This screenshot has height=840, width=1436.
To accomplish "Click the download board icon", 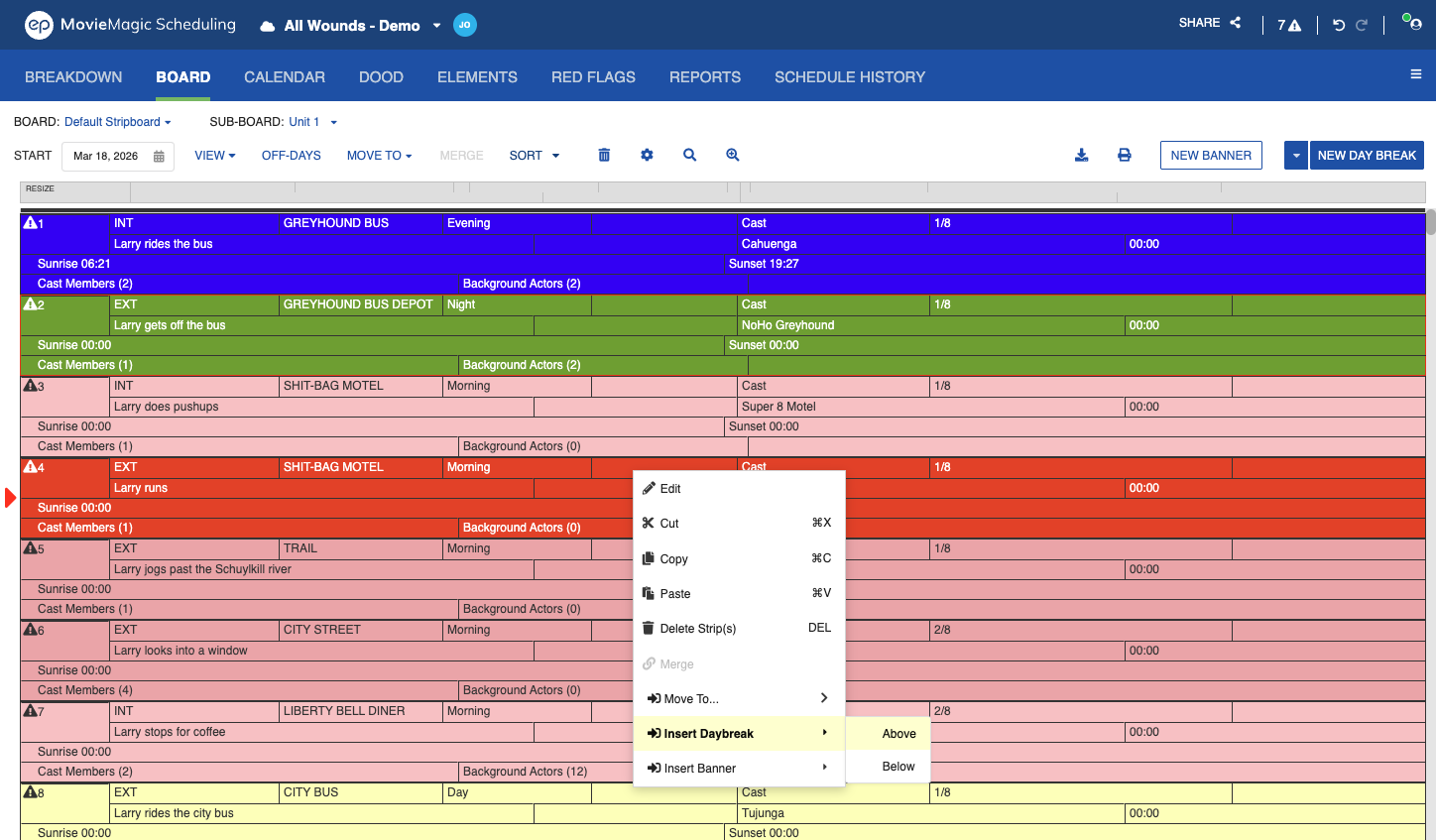I will (1082, 155).
